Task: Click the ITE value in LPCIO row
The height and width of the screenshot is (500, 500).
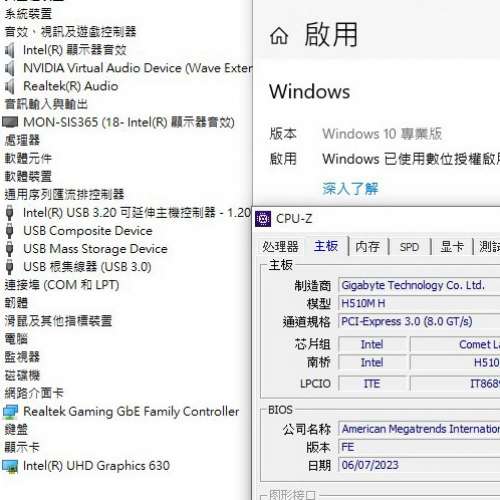Action: (372, 384)
